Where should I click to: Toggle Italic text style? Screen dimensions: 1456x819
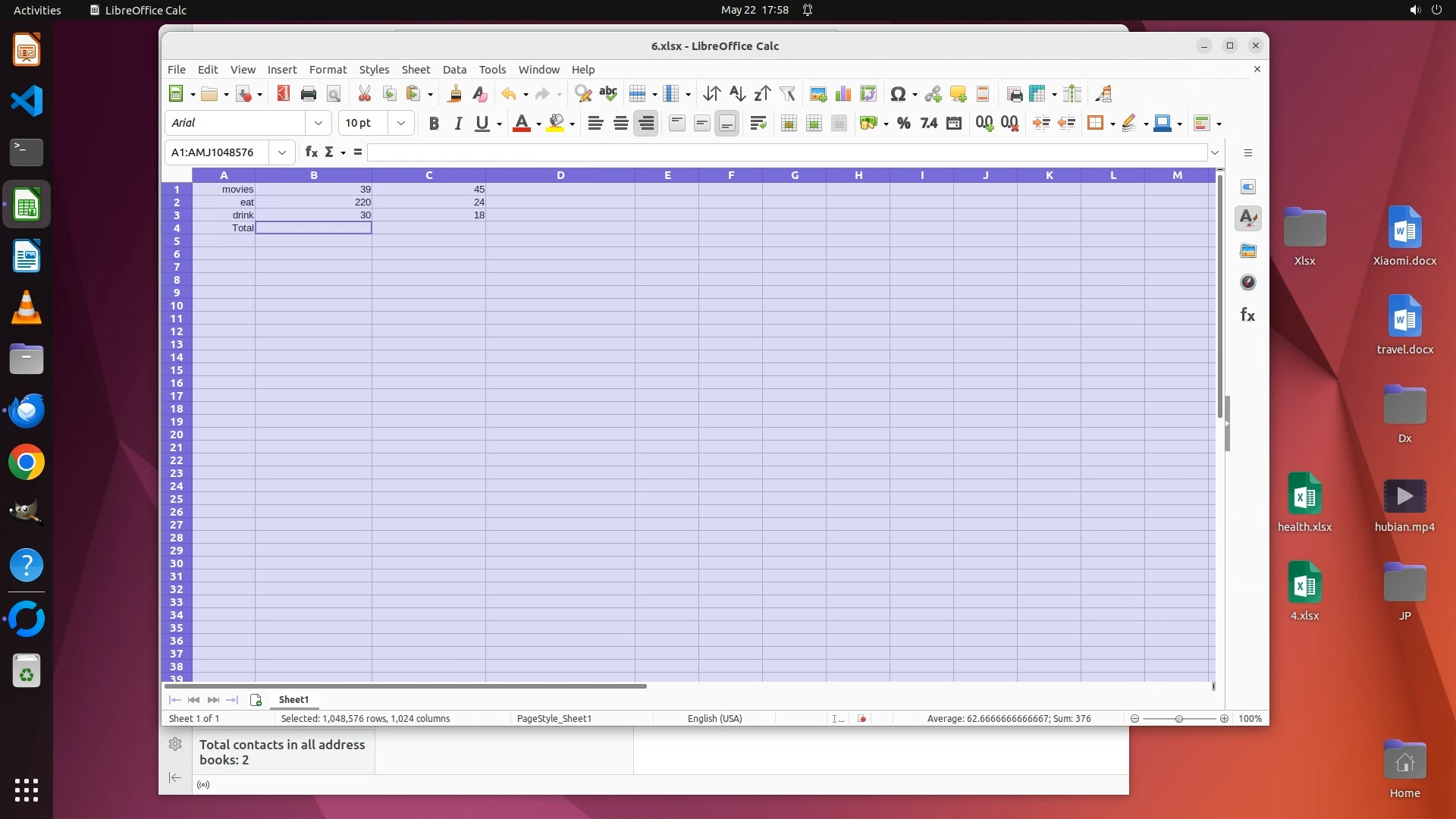click(458, 124)
